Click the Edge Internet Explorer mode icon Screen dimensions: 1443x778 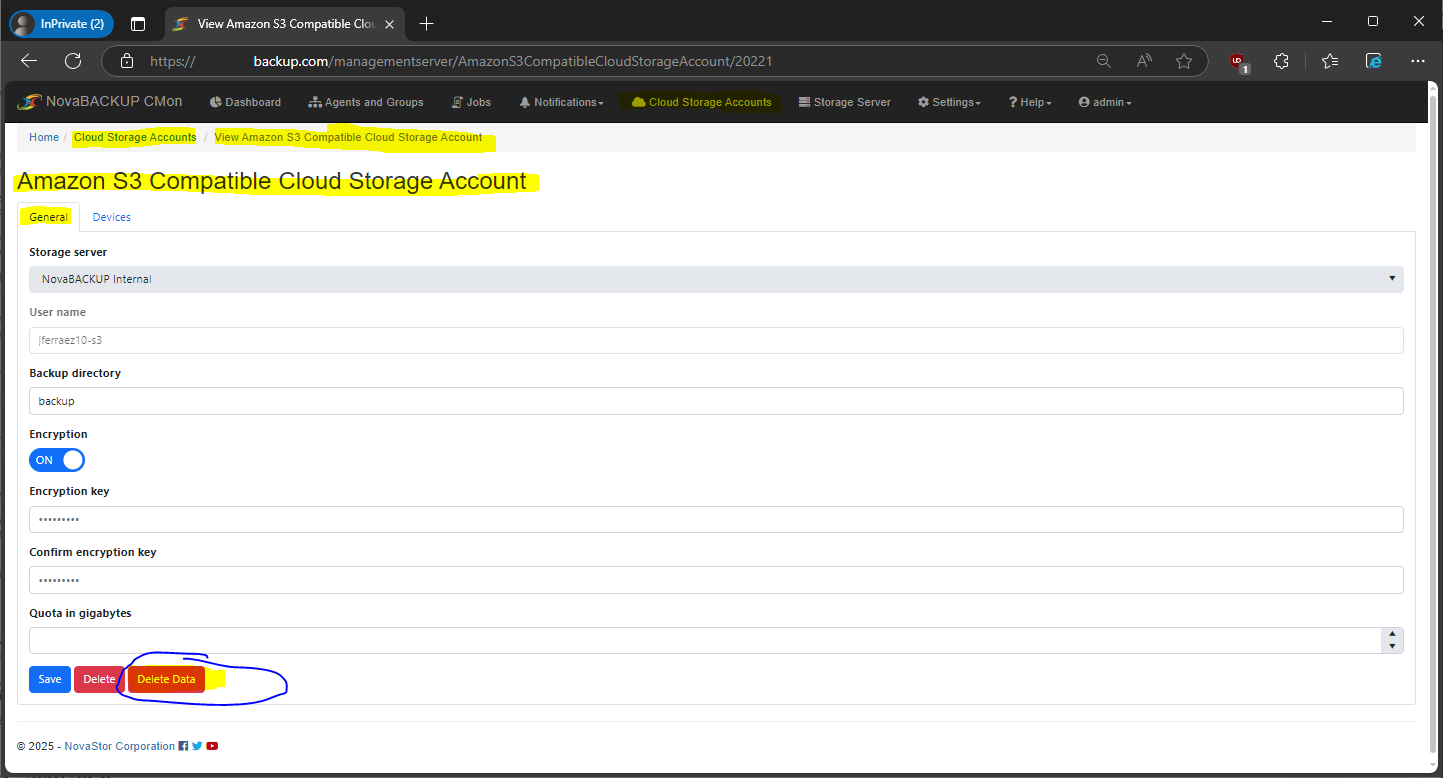coord(1374,61)
